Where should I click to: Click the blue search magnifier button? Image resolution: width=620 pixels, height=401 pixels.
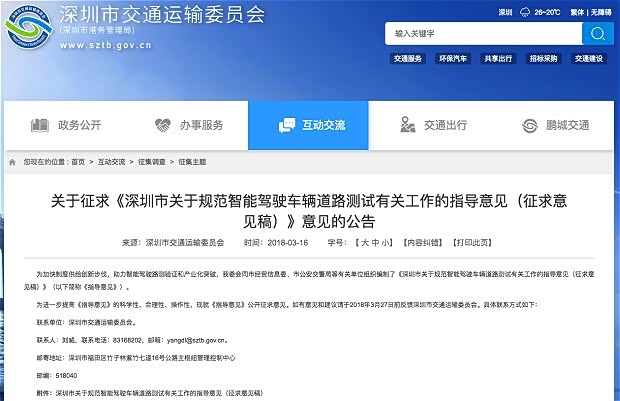(x=597, y=34)
